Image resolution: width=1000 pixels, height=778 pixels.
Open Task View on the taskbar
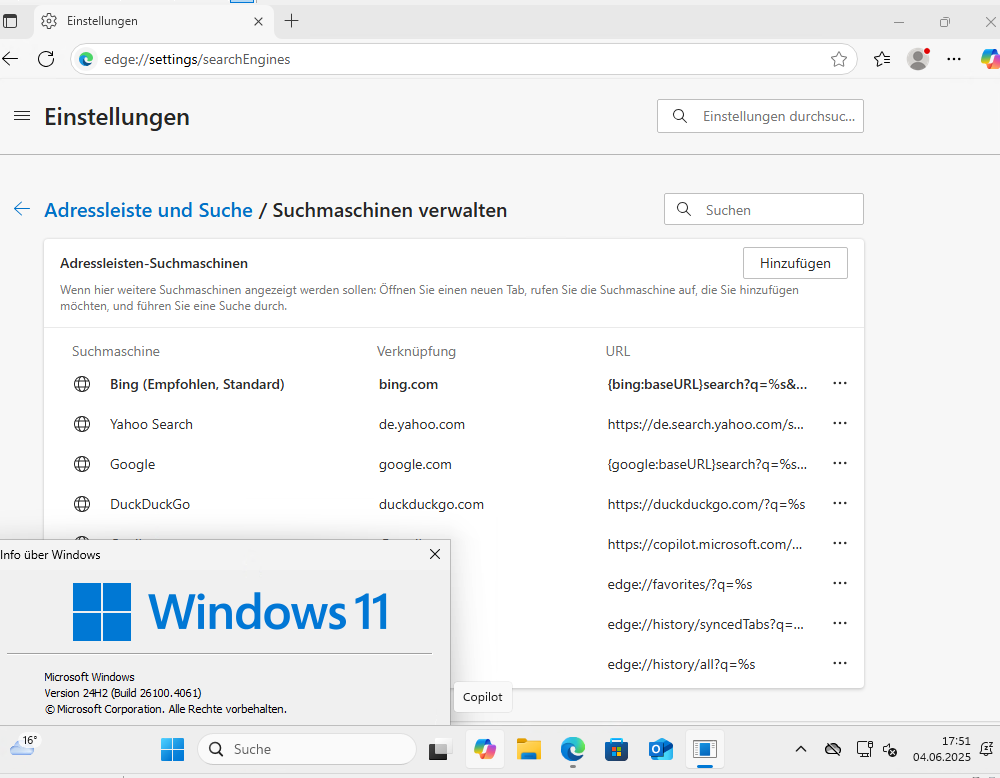pyautogui.click(x=439, y=749)
